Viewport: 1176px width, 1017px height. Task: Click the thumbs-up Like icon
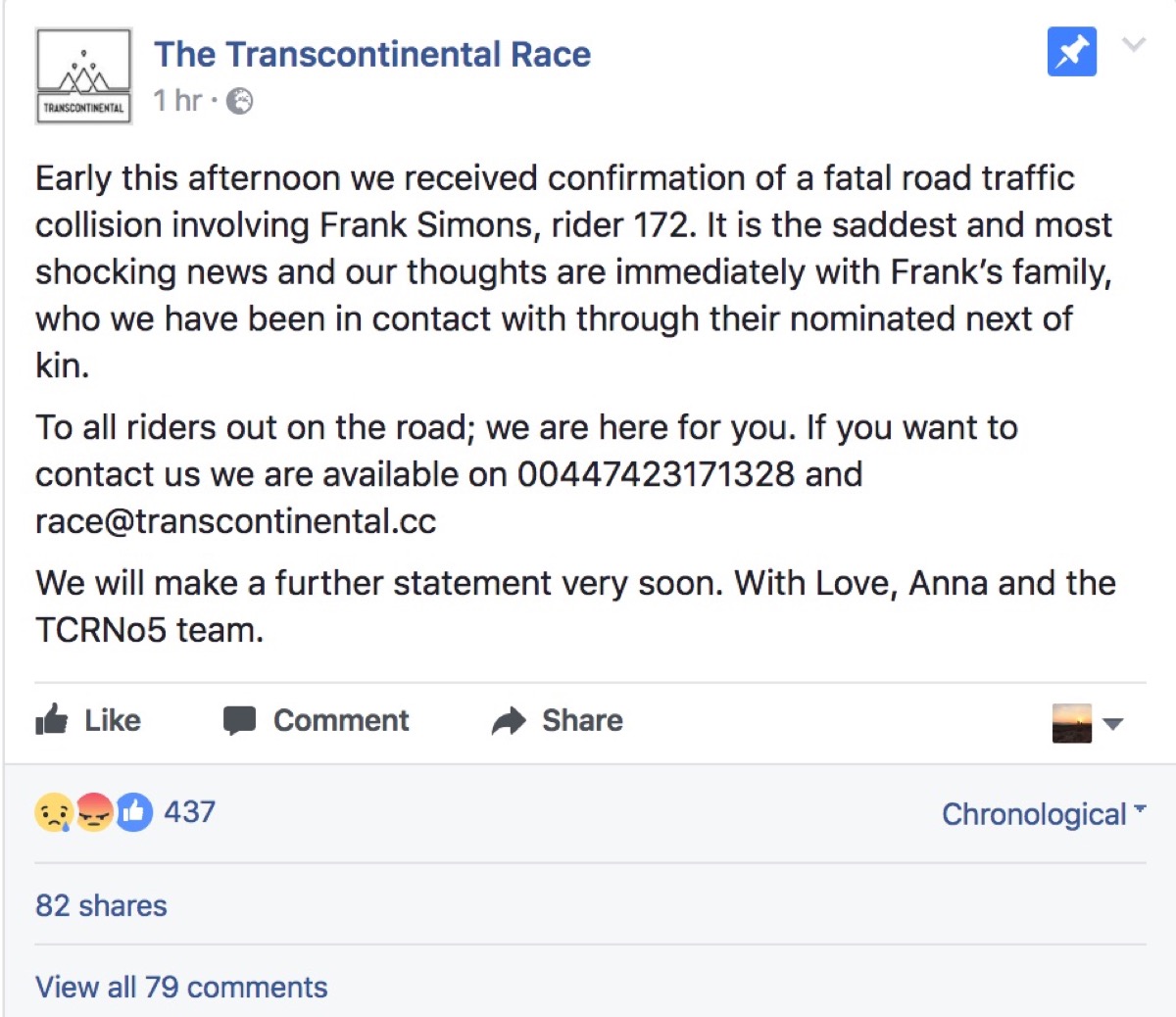52,720
